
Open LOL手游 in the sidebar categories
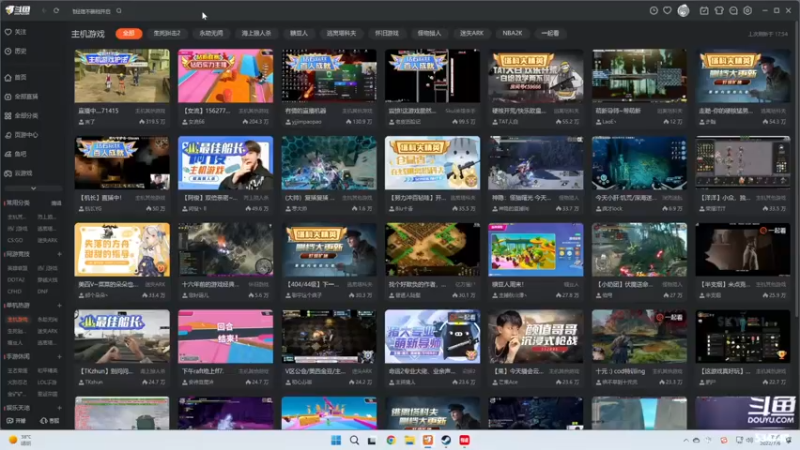[47, 382]
